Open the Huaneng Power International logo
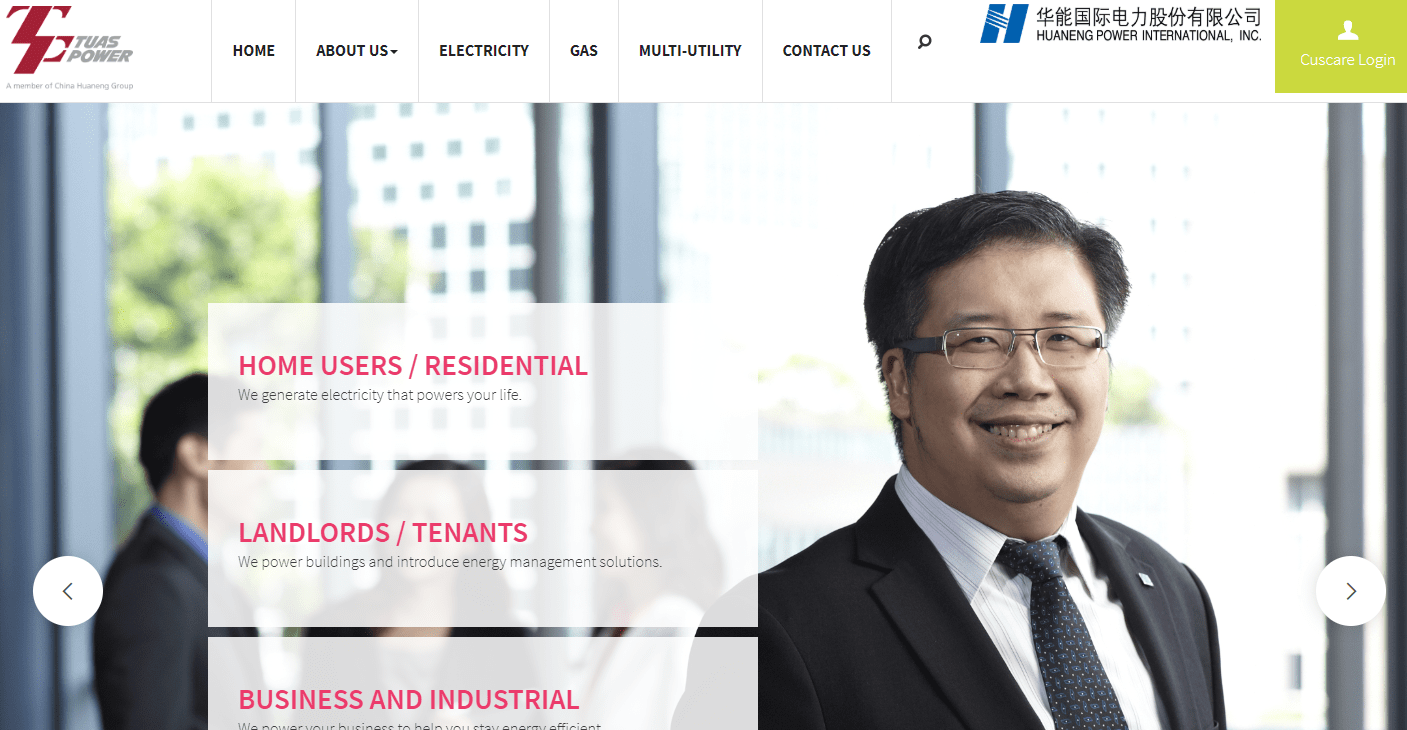 point(1120,24)
